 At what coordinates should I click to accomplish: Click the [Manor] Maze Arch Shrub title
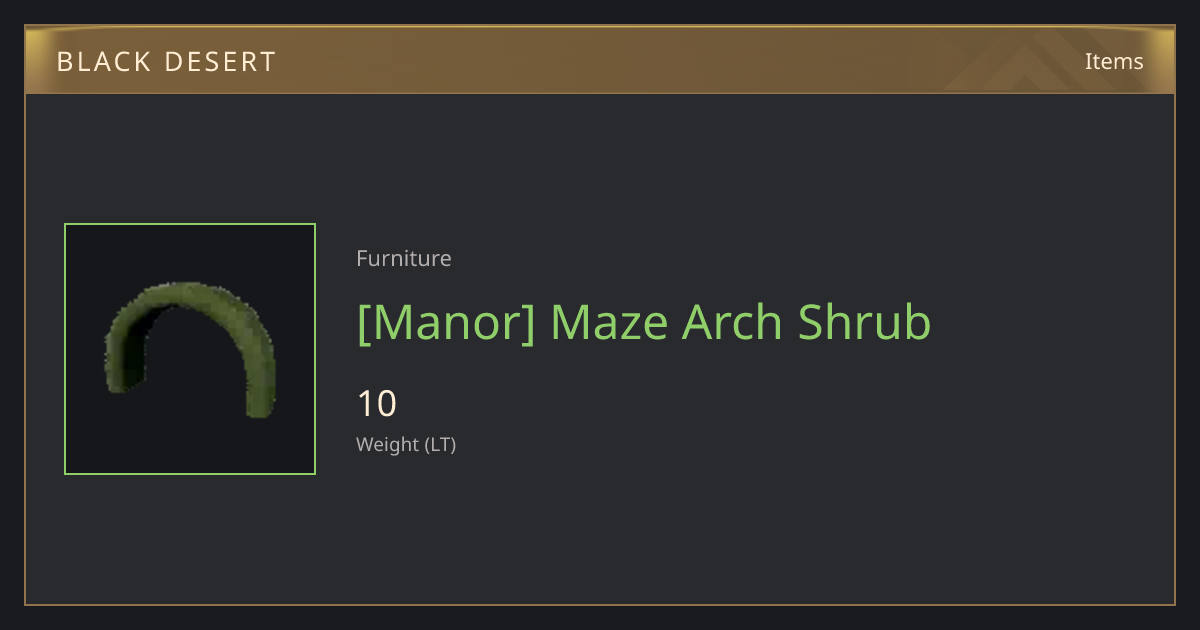(644, 322)
